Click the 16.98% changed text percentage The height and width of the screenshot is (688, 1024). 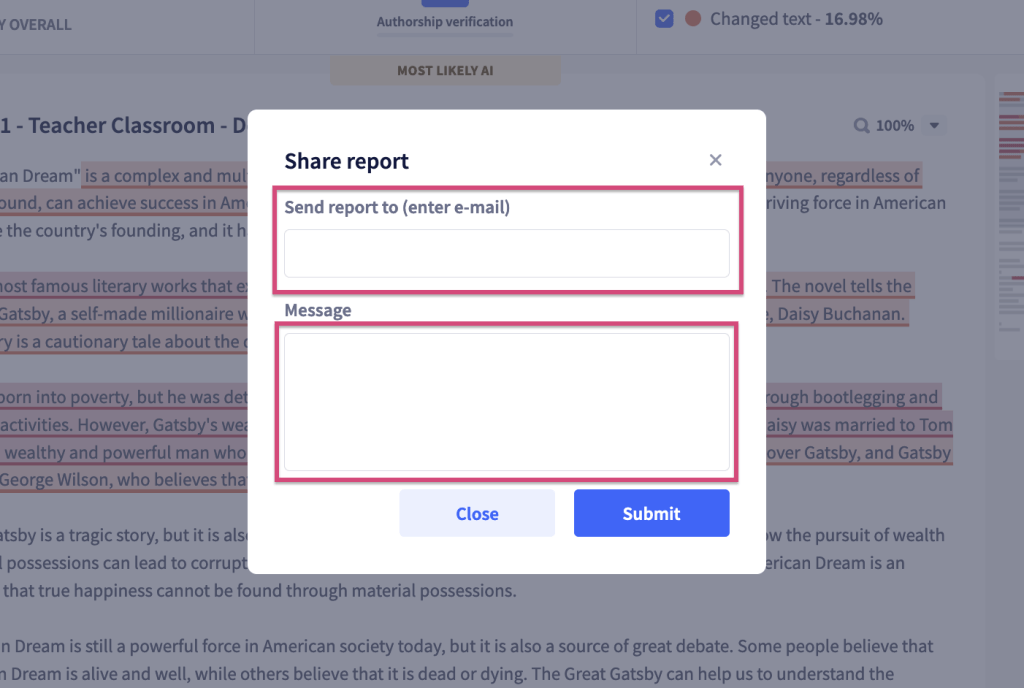853,19
